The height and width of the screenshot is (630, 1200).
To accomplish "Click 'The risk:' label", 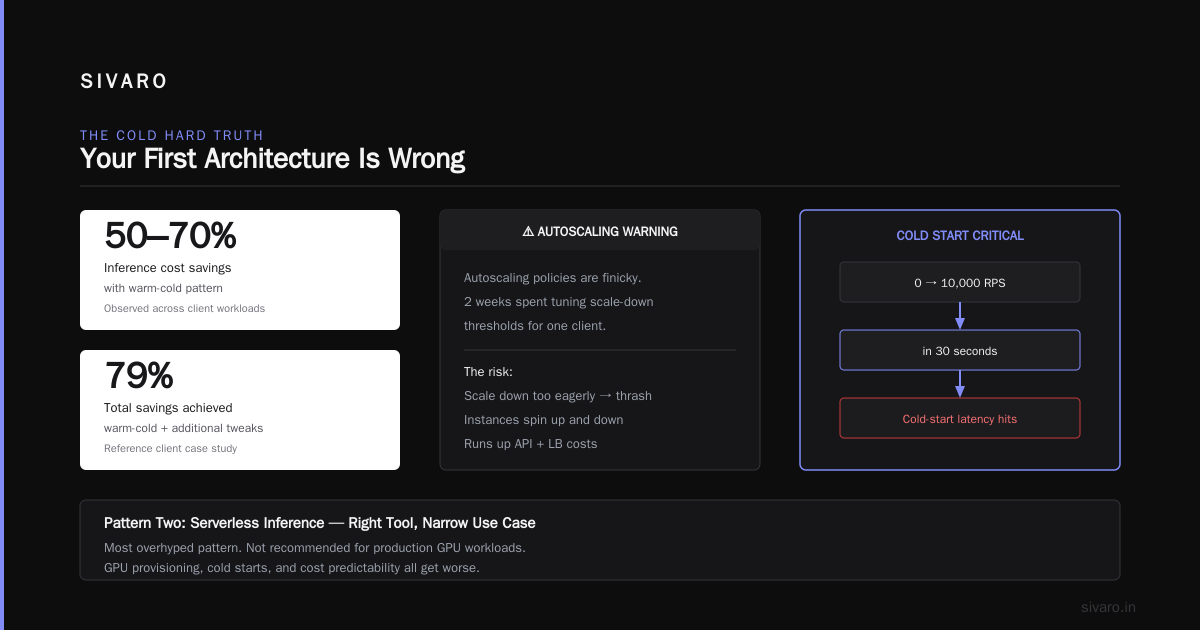I will click(x=488, y=372).
